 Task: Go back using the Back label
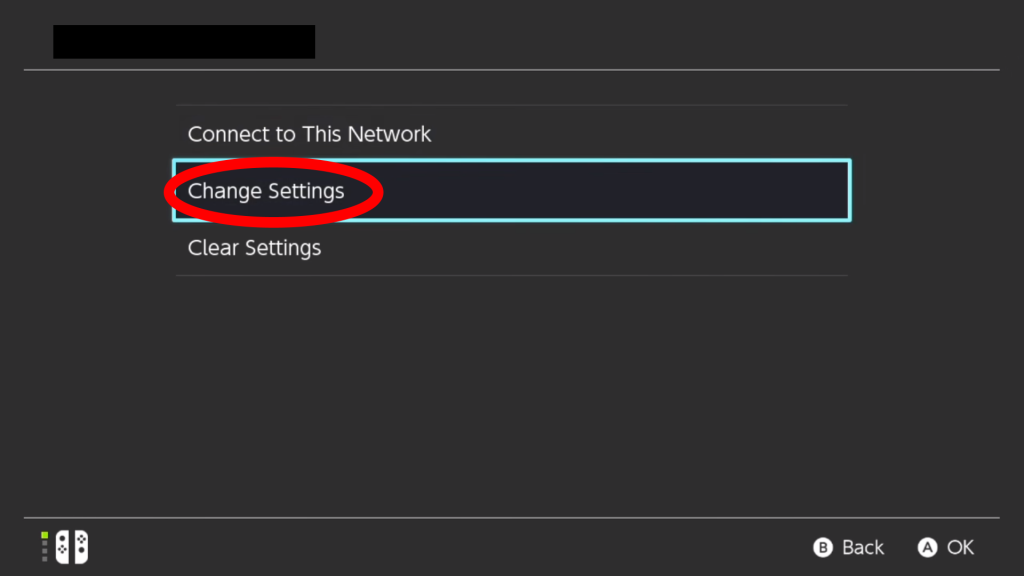click(x=863, y=547)
